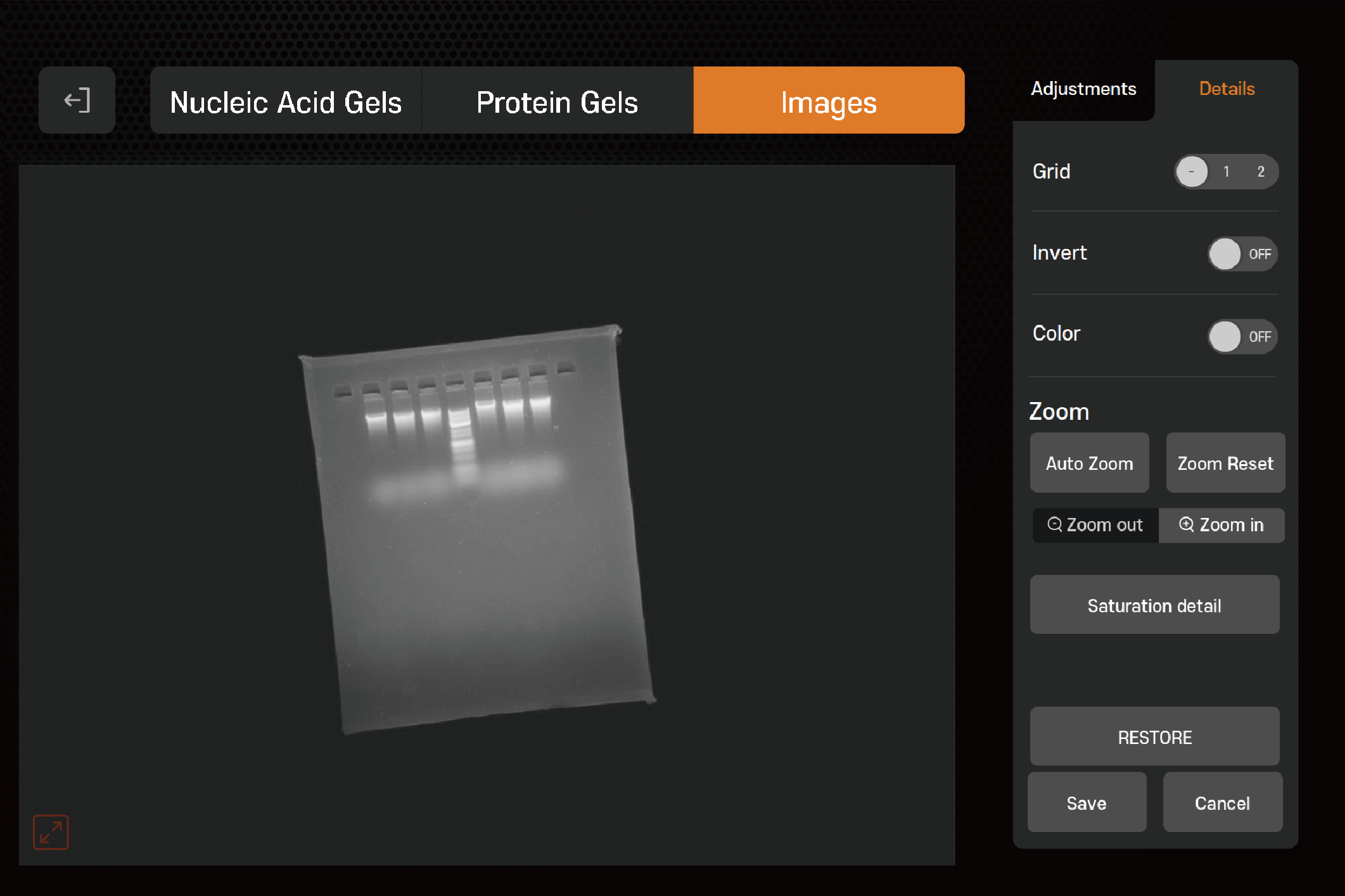Turn Grid off with the dash option
The width and height of the screenshot is (1345, 896).
coord(1192,172)
